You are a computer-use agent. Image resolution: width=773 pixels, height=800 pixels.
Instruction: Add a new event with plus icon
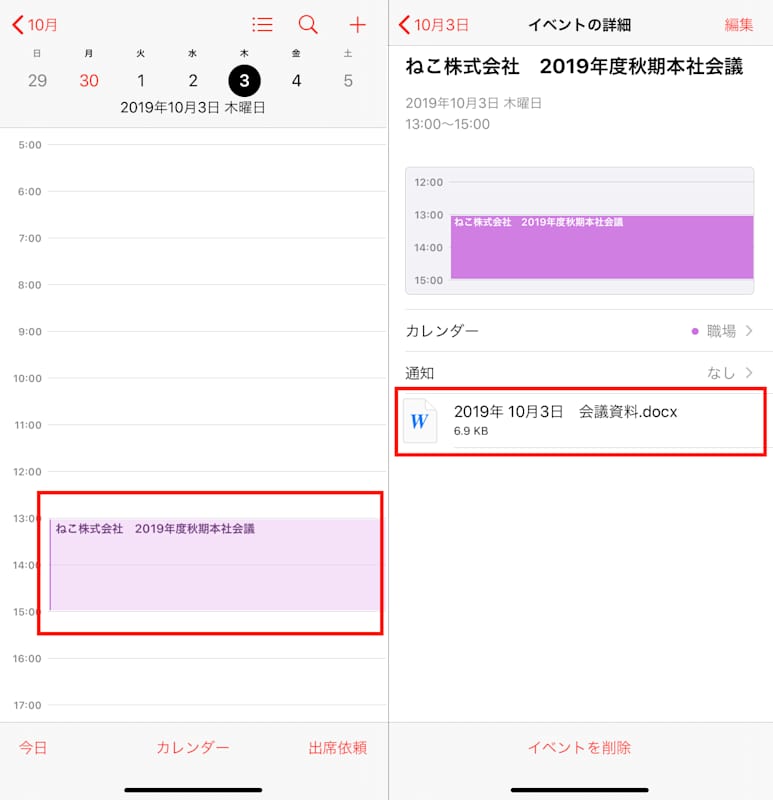(x=357, y=25)
